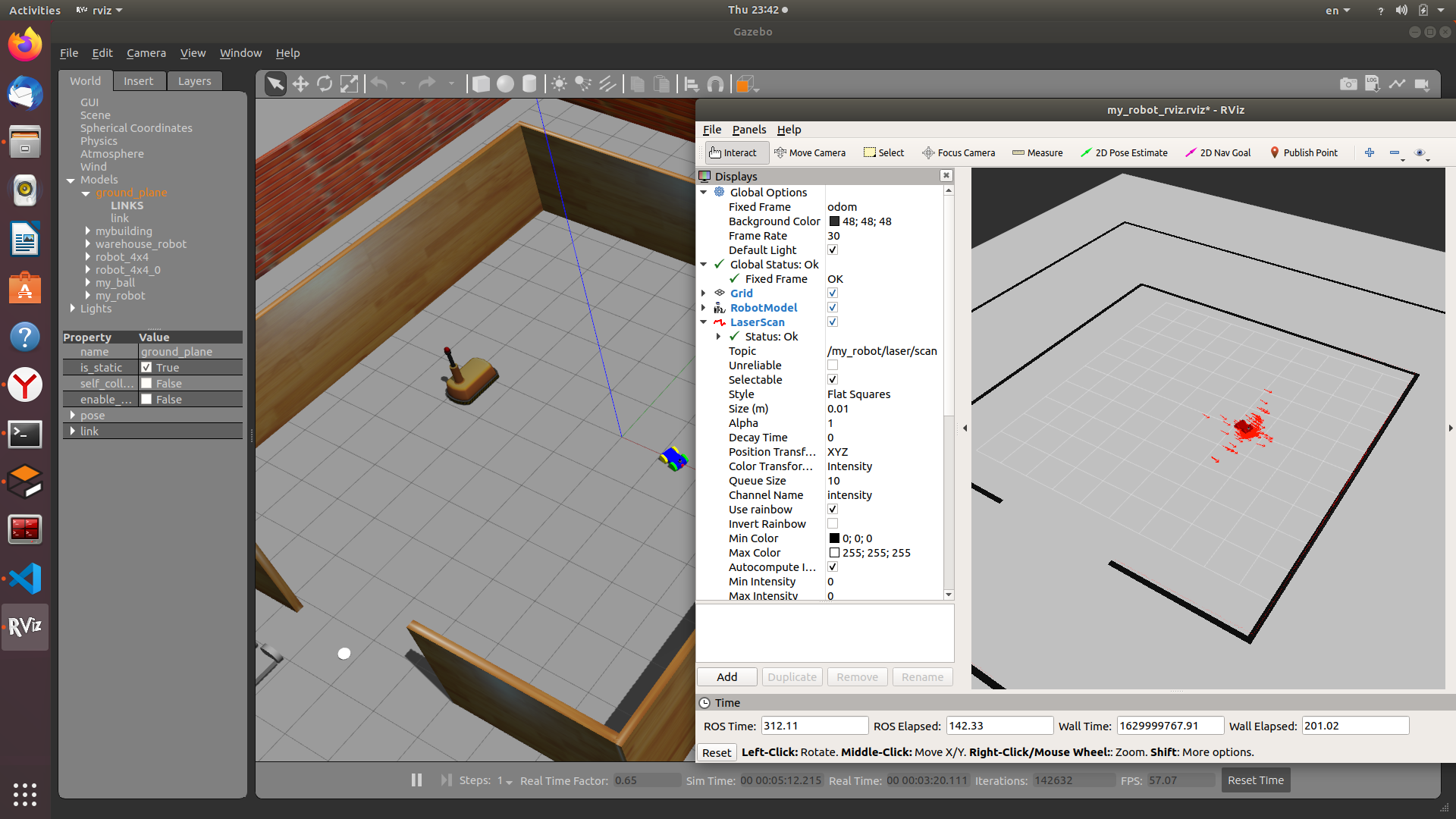This screenshot has height=819, width=1456.
Task: Enable the snap magnet tool
Action: click(715, 84)
